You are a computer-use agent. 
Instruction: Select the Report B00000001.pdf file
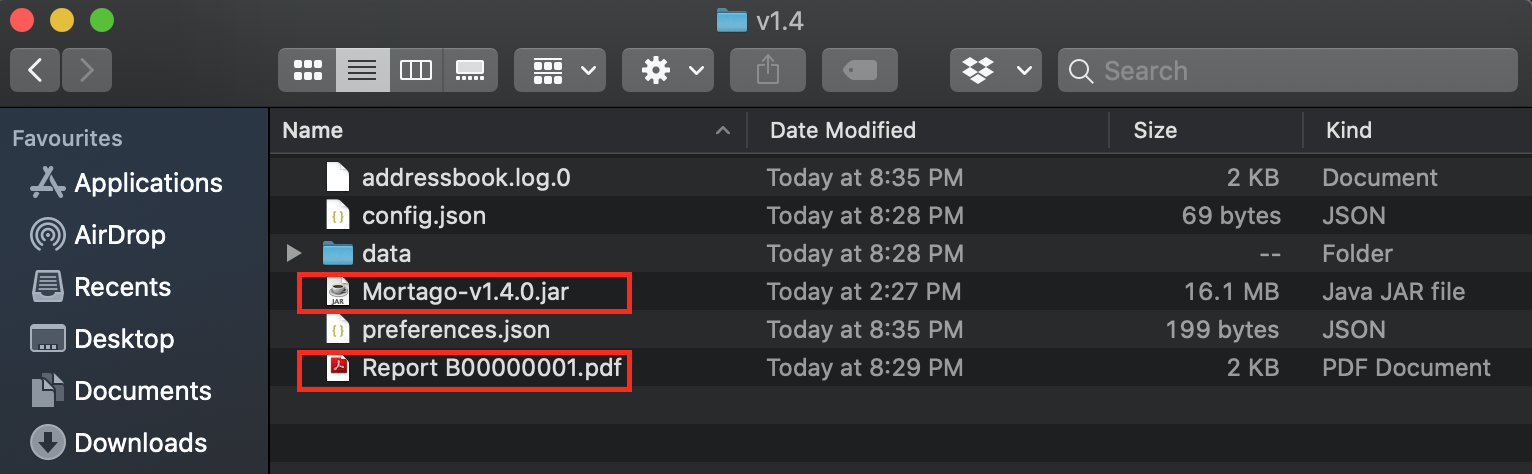(465, 368)
